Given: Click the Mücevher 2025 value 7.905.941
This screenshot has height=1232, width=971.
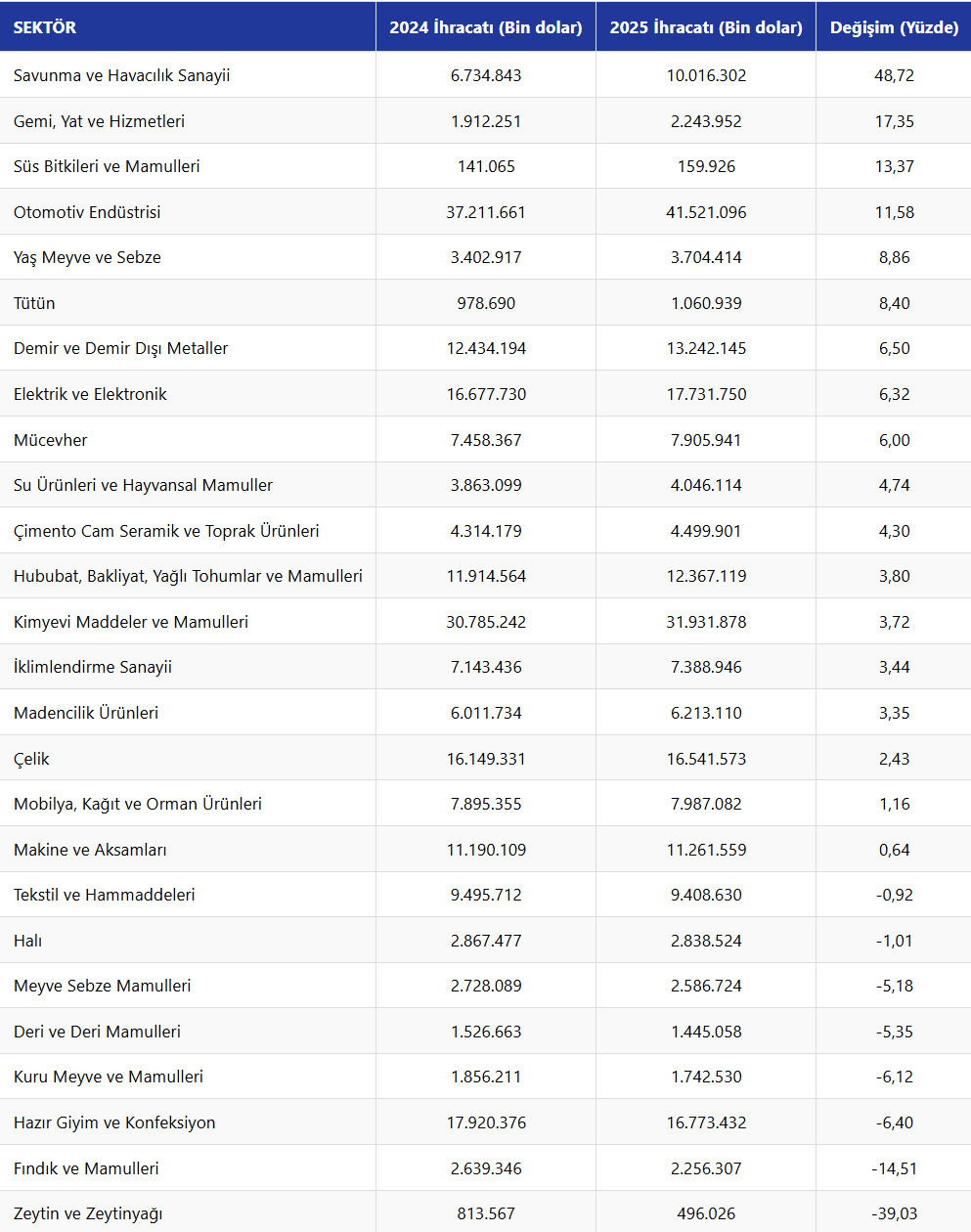Looking at the screenshot, I should click(x=706, y=440).
